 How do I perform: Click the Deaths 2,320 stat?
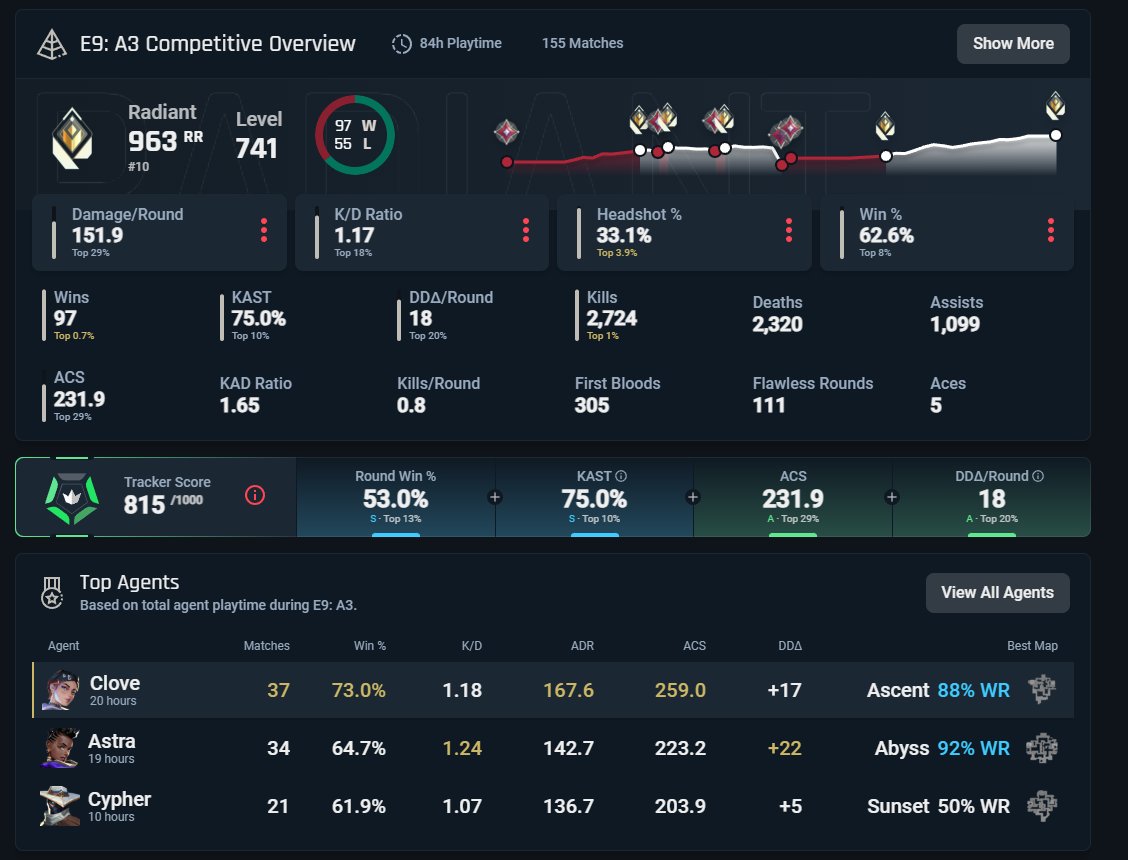click(778, 314)
